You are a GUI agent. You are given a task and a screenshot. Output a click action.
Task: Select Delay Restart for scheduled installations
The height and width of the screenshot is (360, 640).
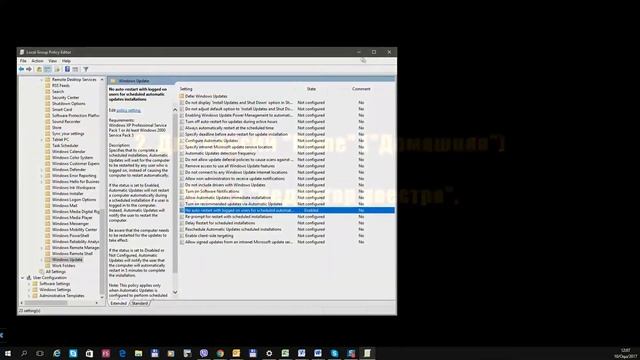coord(220,223)
